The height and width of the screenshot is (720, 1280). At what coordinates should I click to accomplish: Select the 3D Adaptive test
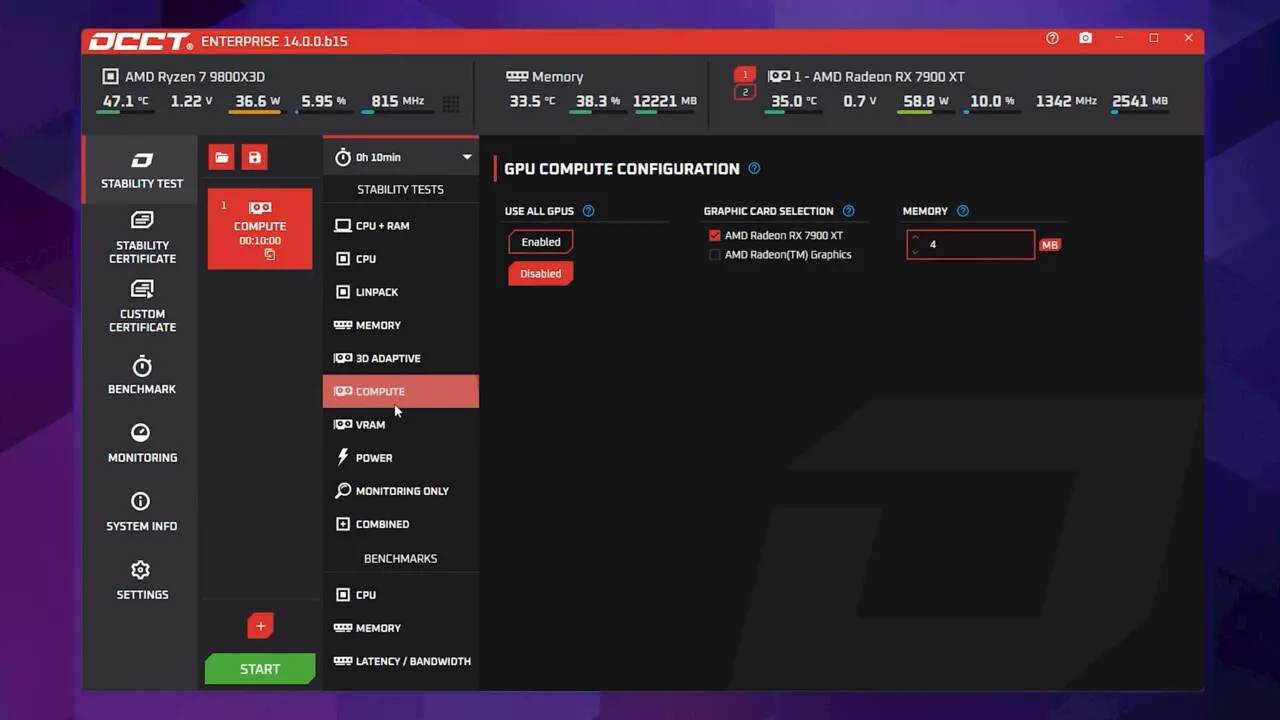coord(401,358)
